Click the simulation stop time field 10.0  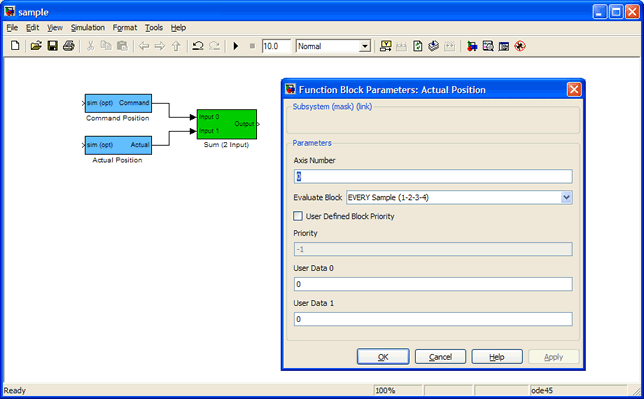pos(276,46)
